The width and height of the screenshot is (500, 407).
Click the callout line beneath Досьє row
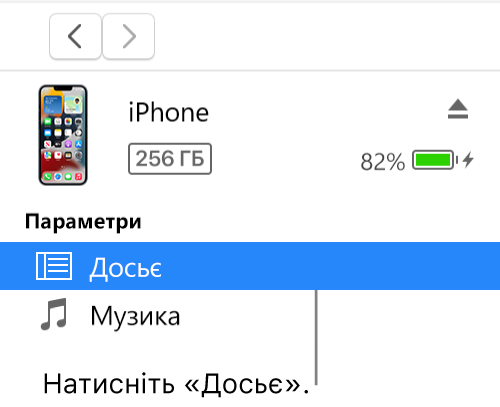(316, 337)
